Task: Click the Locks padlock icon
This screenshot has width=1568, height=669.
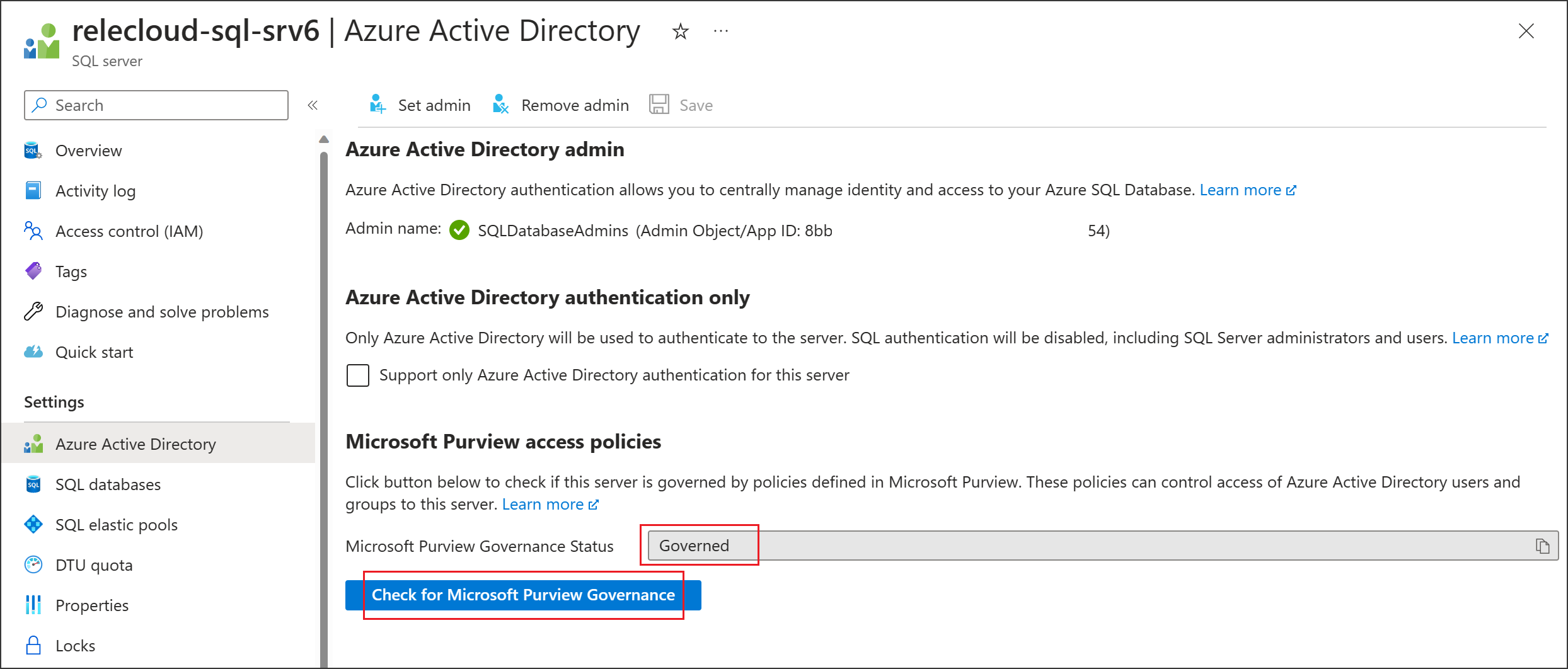Action: [x=33, y=646]
